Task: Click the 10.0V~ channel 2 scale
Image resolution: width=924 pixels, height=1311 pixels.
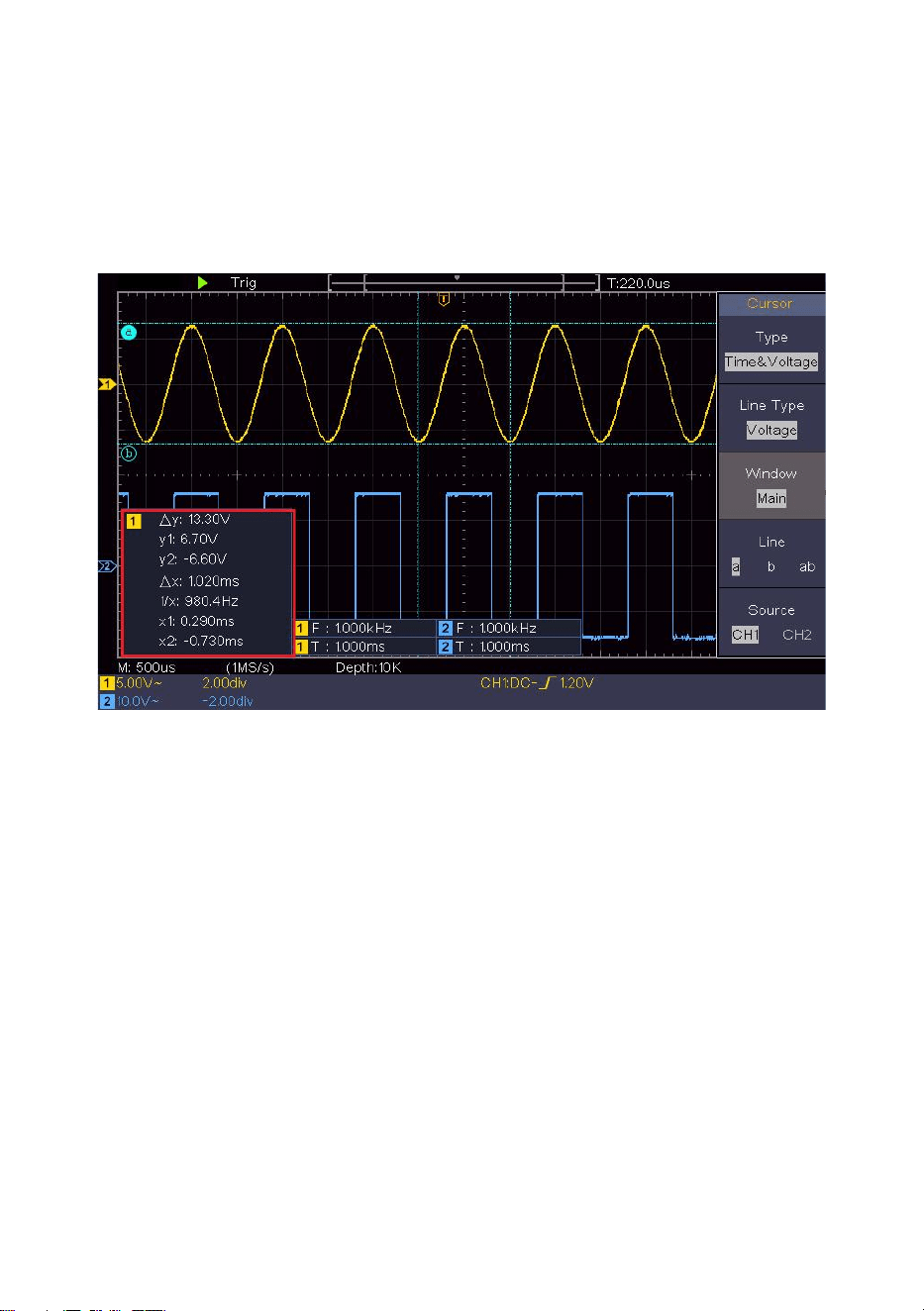Action: [138, 701]
